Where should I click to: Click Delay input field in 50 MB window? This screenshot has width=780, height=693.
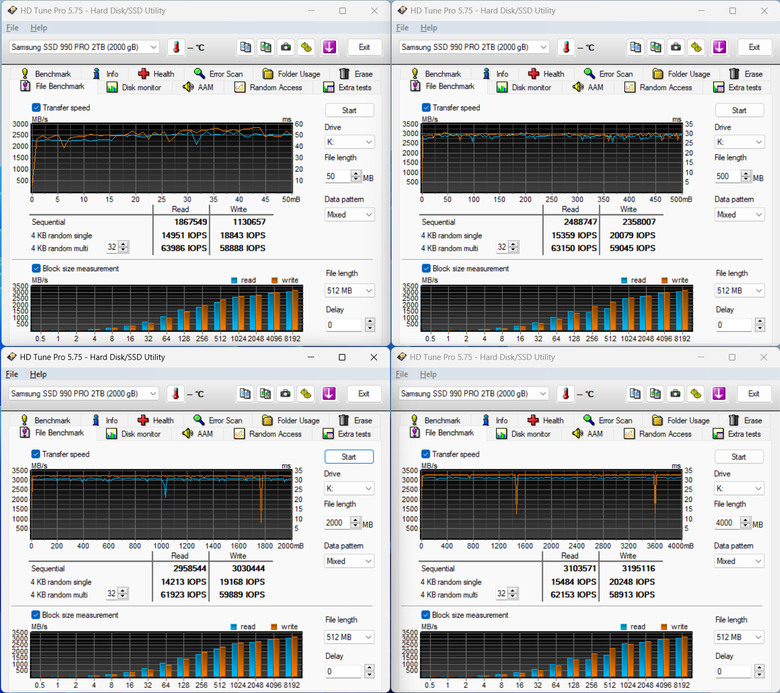click(x=344, y=325)
